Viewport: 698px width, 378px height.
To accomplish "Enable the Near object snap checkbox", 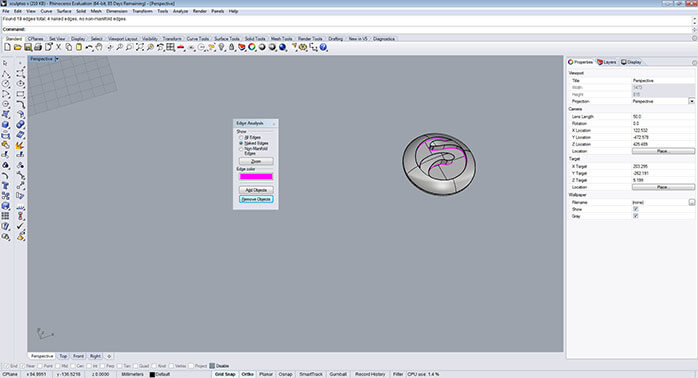I will pos(23,366).
